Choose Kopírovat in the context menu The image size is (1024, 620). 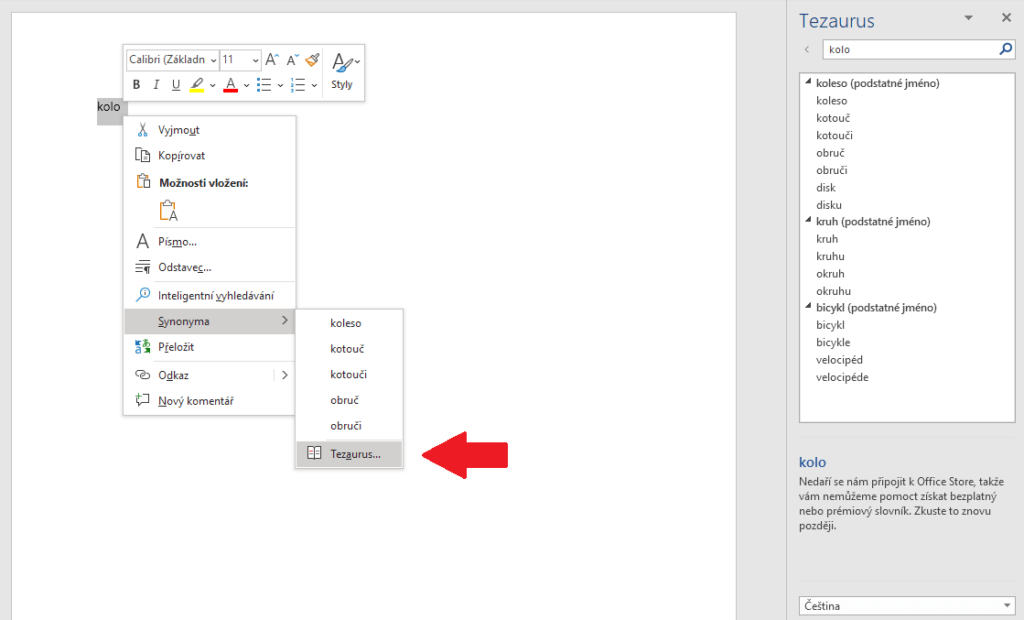point(181,156)
